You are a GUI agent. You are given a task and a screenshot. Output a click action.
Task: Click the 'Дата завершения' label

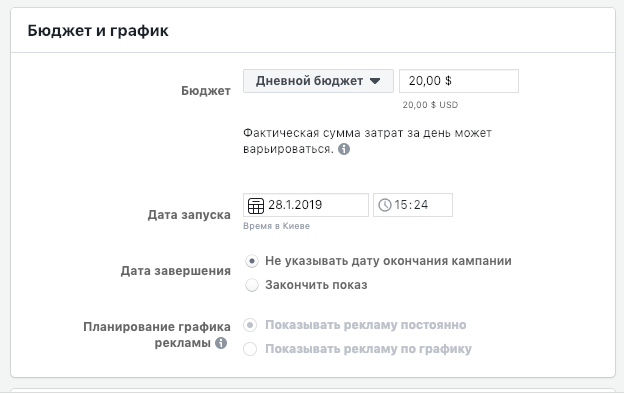point(176,271)
